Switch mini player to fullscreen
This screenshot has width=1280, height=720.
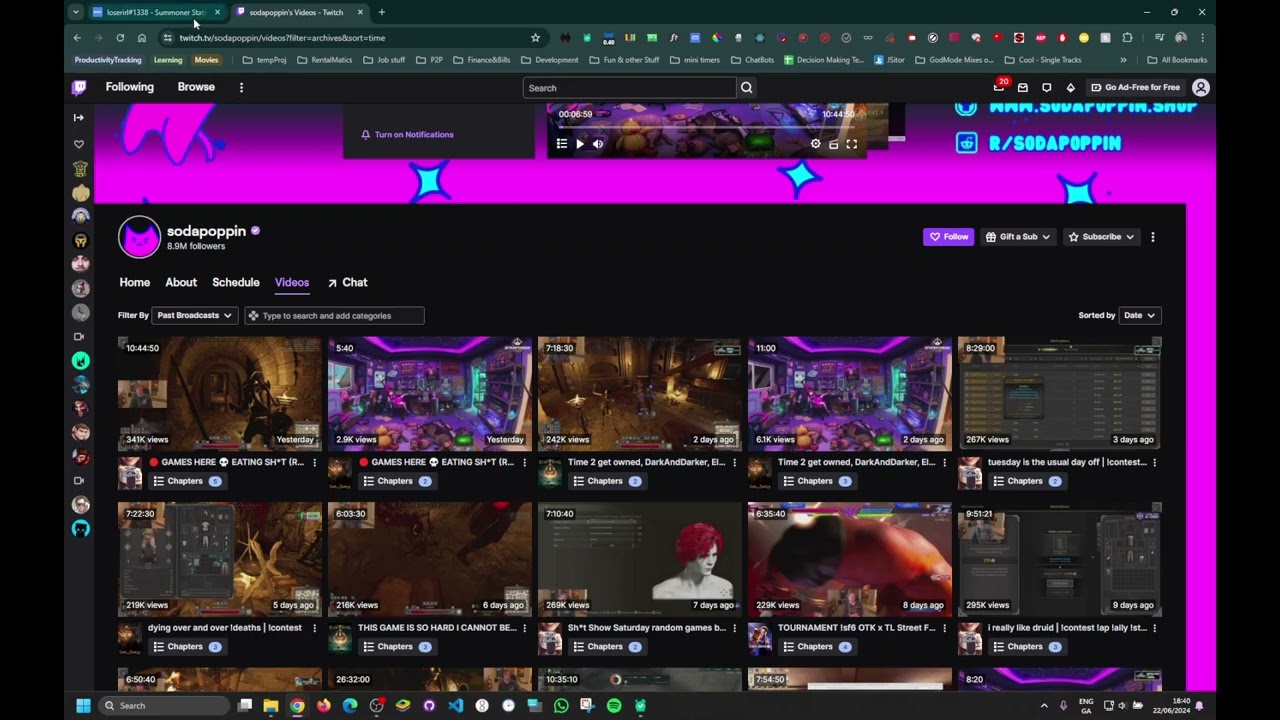point(852,144)
